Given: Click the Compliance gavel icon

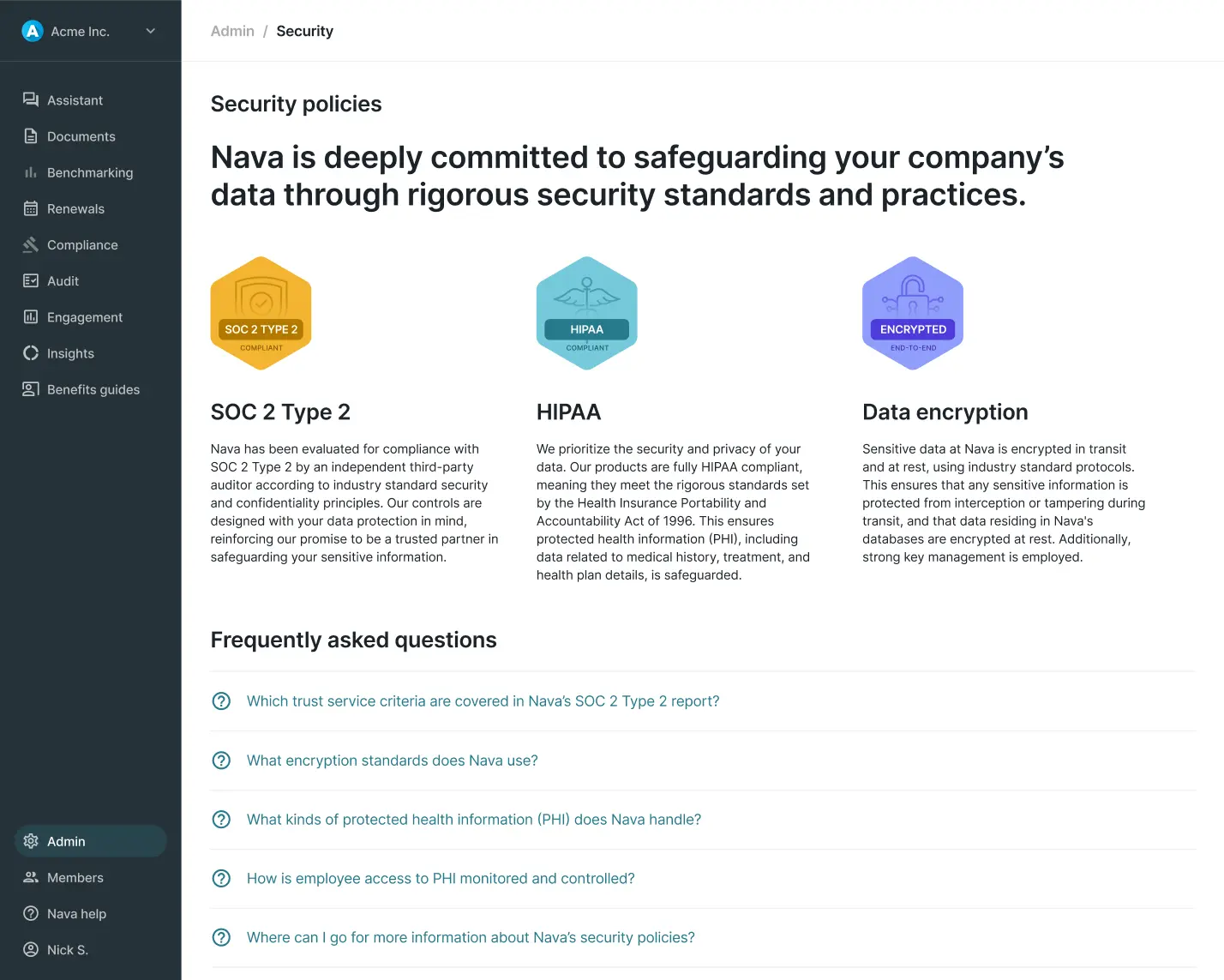Looking at the screenshot, I should click(31, 244).
